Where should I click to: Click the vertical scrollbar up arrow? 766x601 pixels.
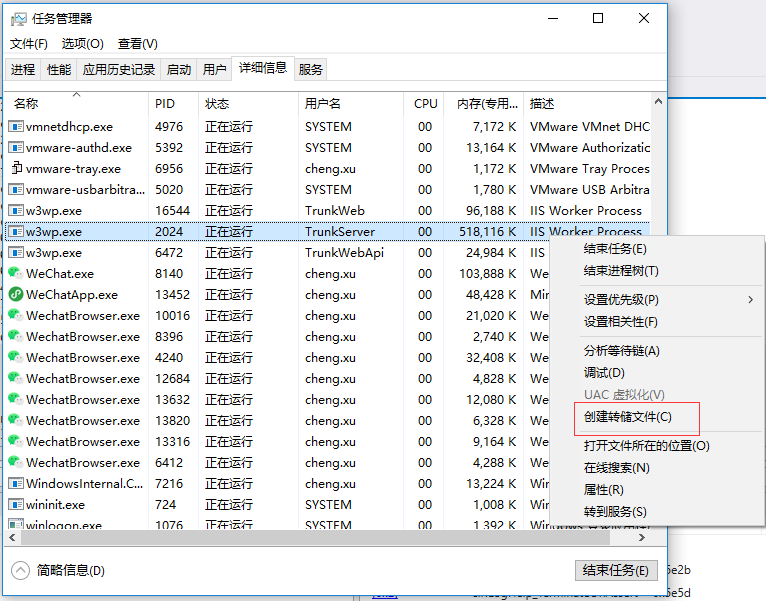point(658,101)
